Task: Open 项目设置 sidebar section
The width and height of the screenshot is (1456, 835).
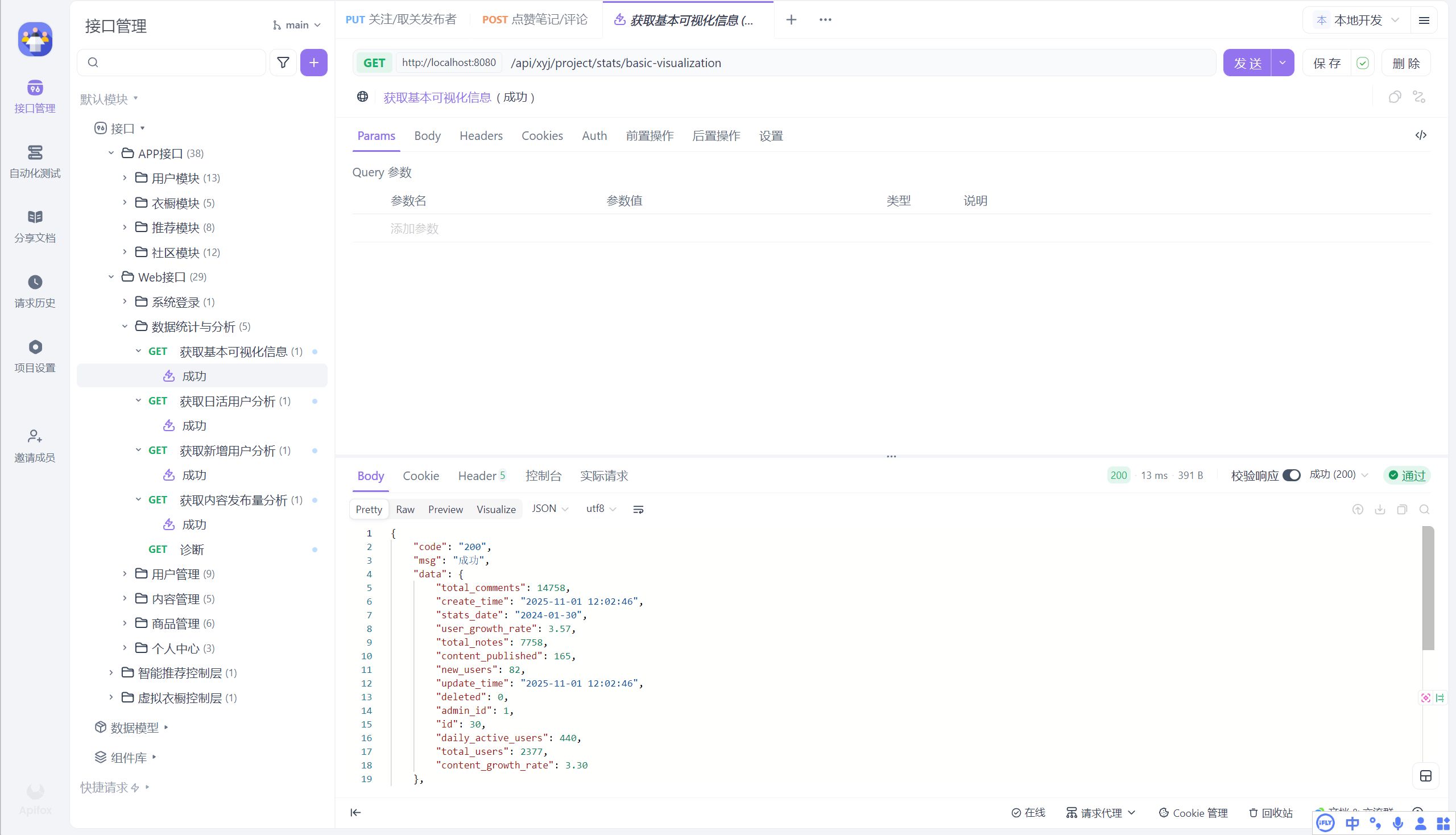Action: pyautogui.click(x=35, y=356)
